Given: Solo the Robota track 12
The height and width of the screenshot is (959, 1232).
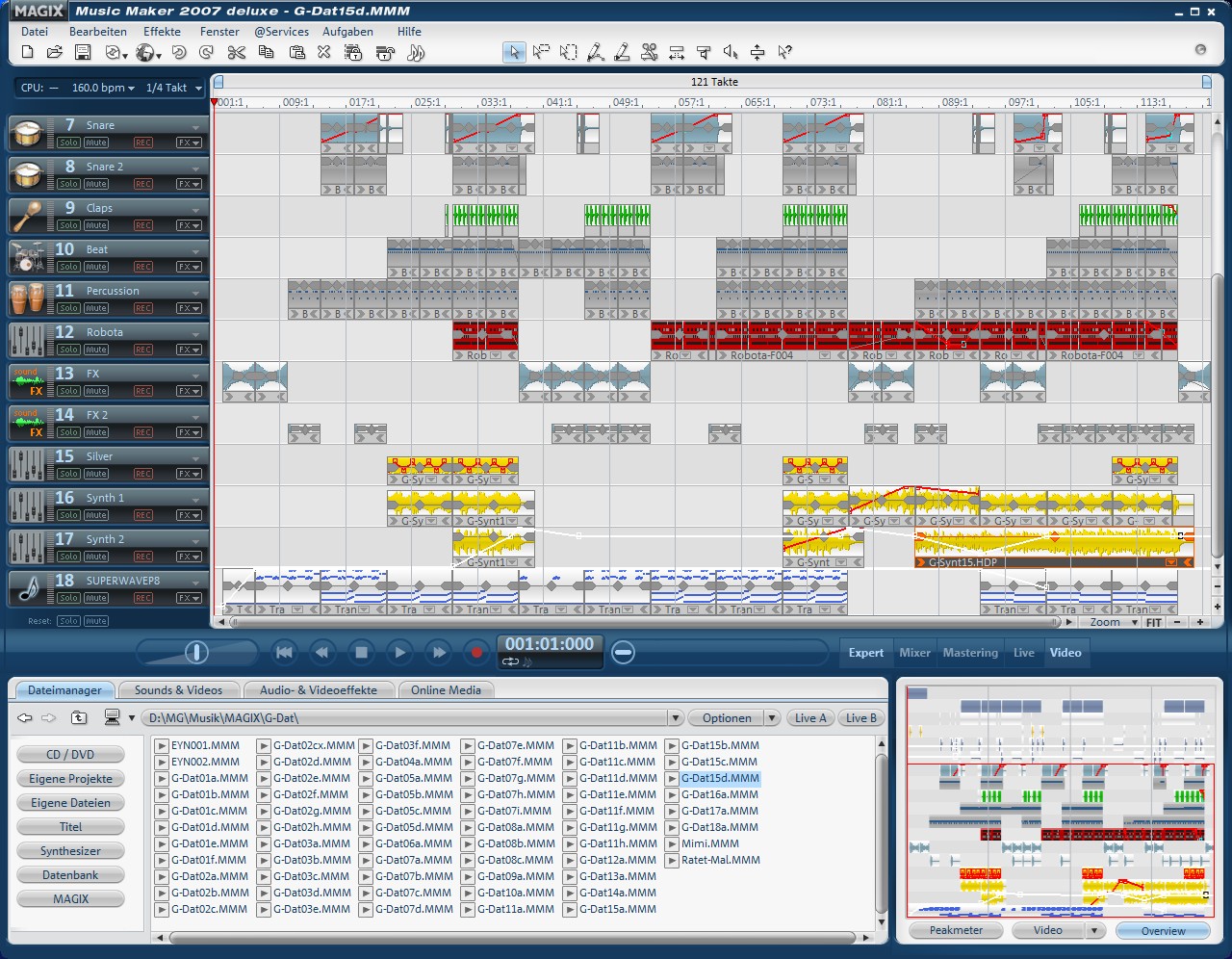Looking at the screenshot, I should (x=68, y=350).
